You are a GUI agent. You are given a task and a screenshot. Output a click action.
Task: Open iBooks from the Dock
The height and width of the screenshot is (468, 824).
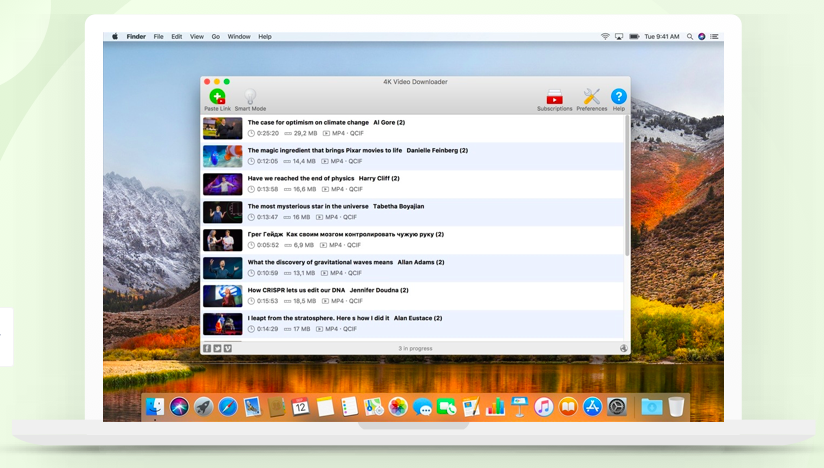568,407
